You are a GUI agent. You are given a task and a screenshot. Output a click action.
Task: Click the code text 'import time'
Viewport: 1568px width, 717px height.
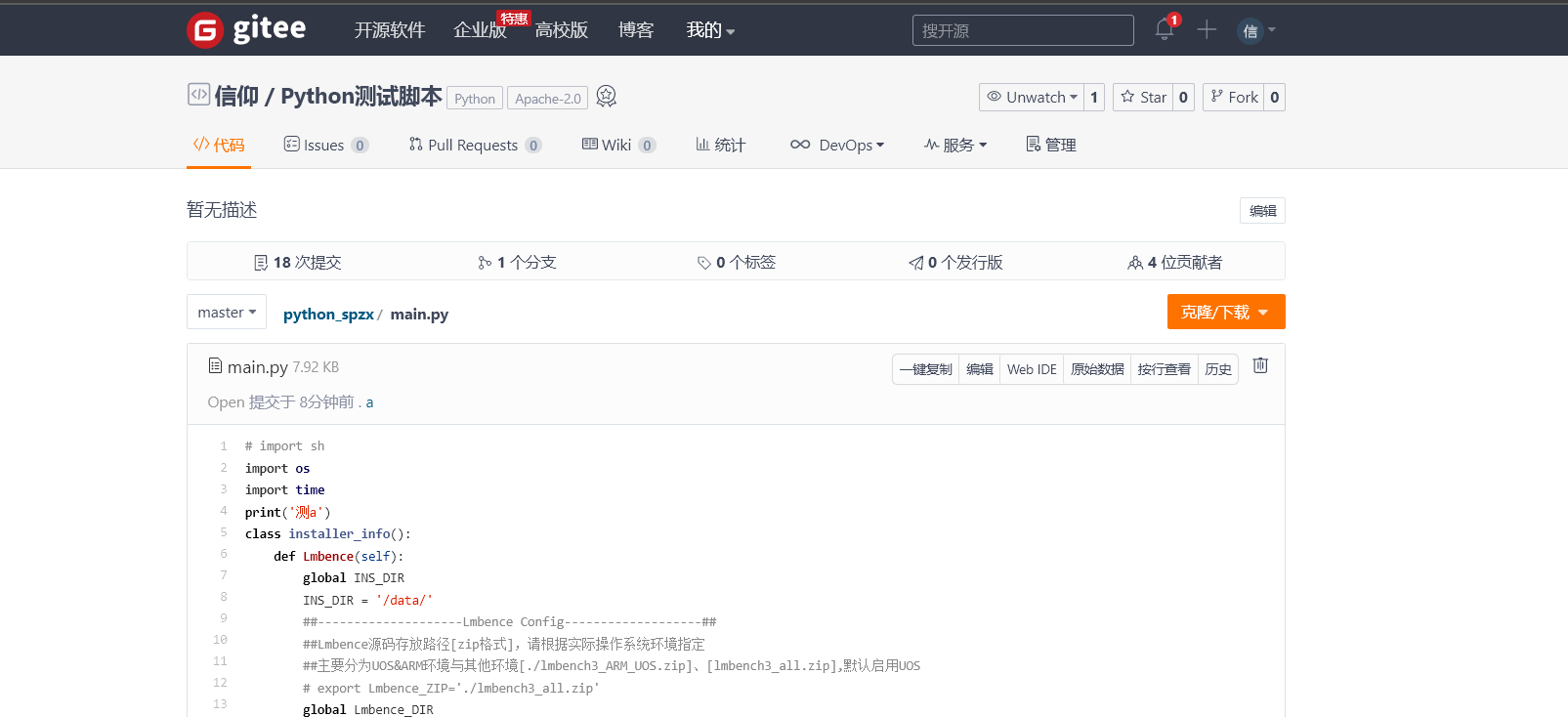[285, 490]
